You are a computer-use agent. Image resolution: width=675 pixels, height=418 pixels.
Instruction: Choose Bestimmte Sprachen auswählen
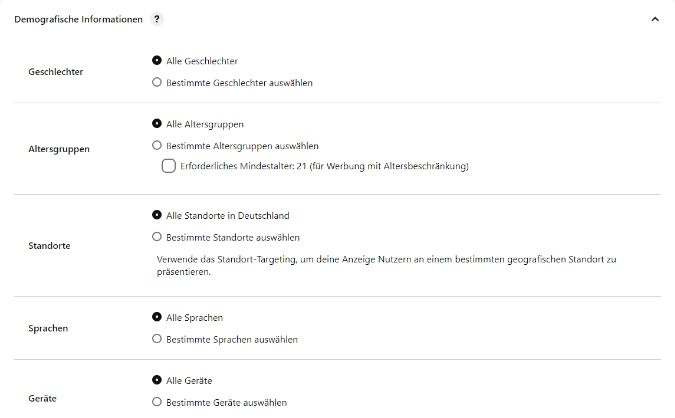point(157,339)
